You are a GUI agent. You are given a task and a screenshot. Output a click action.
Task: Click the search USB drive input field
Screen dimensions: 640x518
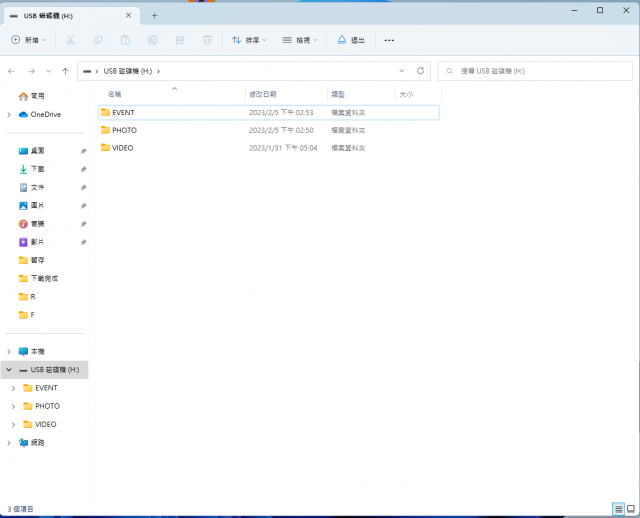tap(535, 71)
